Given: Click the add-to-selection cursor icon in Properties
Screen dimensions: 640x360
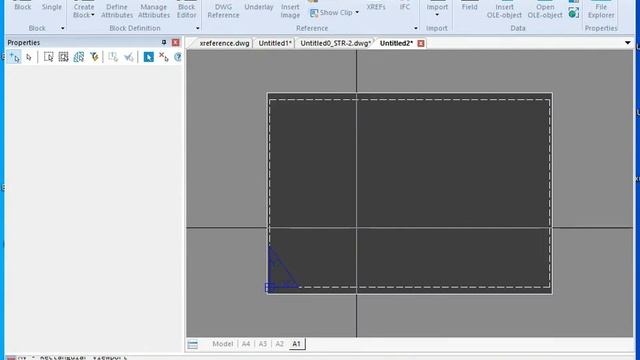Looking at the screenshot, I should coord(14,57).
